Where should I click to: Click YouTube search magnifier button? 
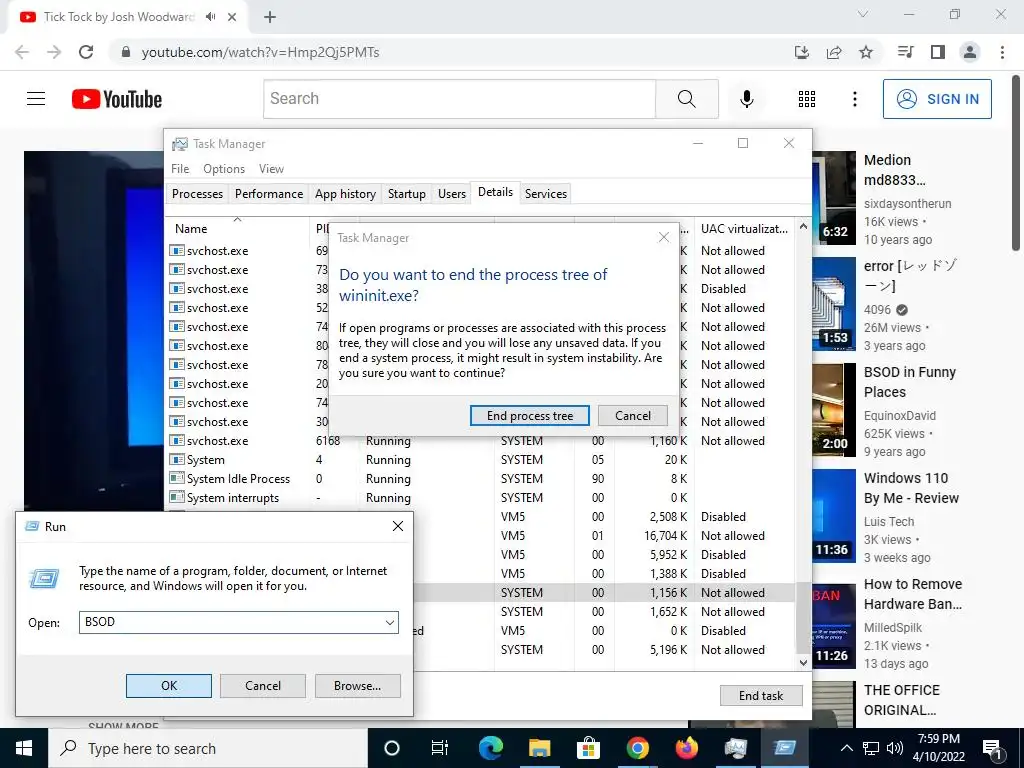coord(686,99)
